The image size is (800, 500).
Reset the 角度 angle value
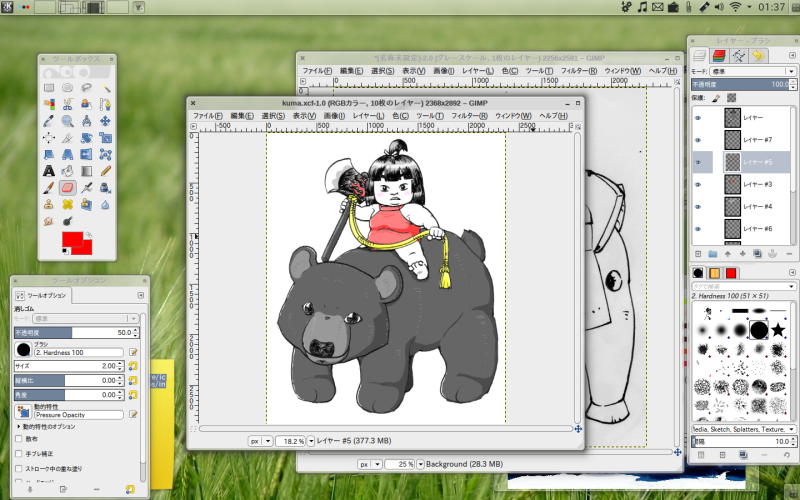(x=133, y=395)
